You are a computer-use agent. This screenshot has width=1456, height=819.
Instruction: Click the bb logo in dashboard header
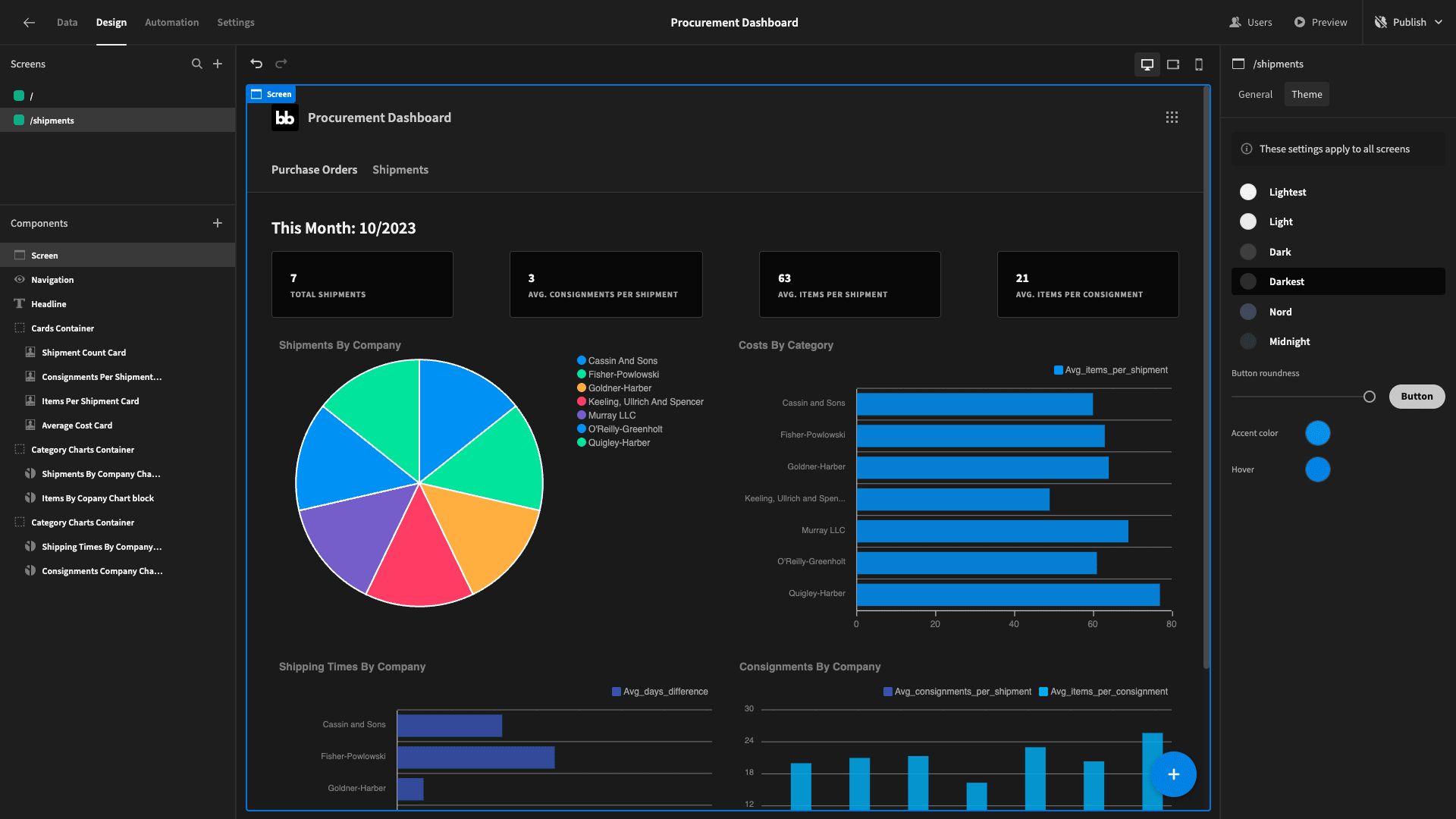(x=285, y=118)
